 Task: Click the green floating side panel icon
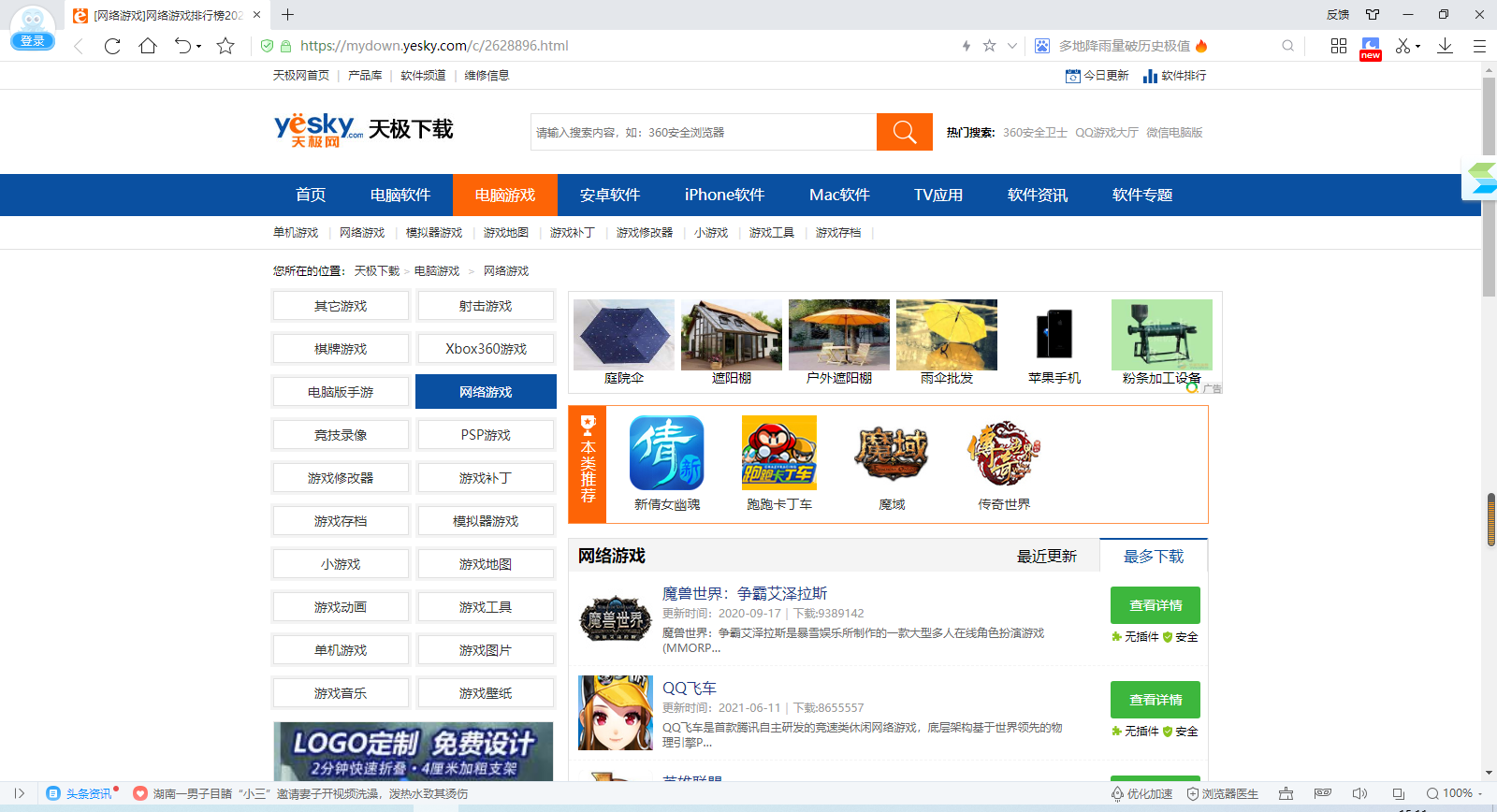tap(1482, 179)
